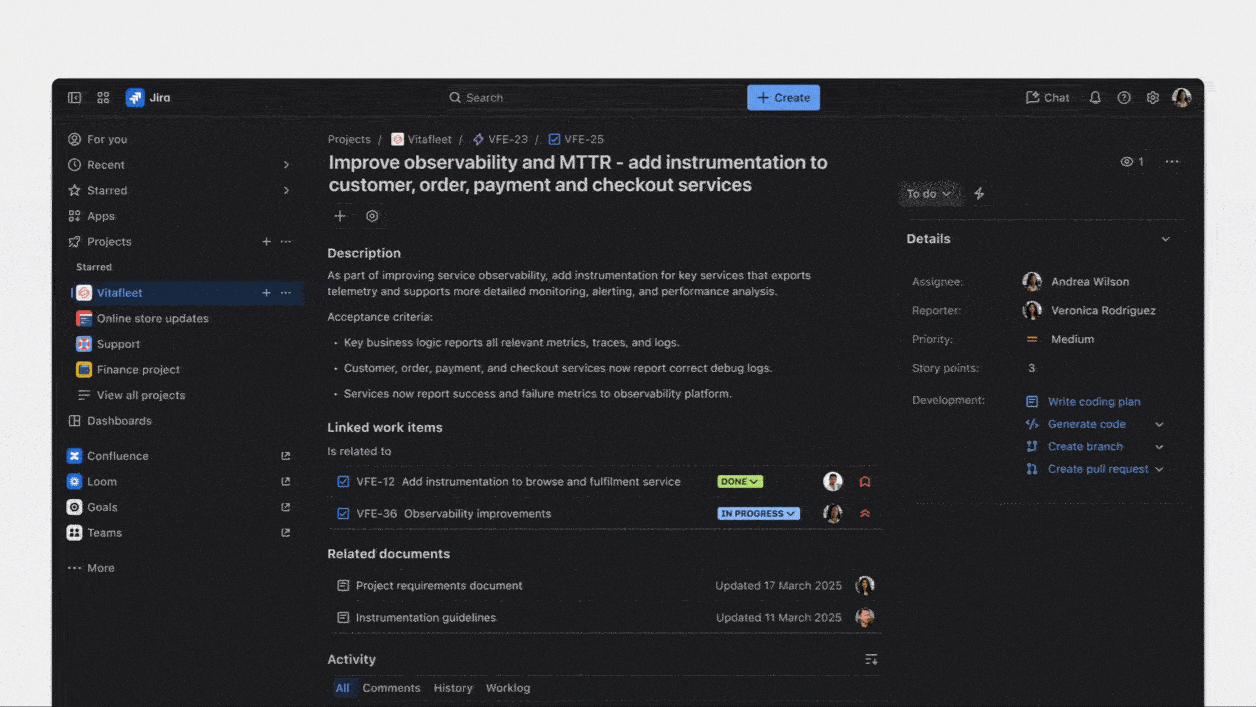The height and width of the screenshot is (707, 1256).
Task: Open Online store updates project
Action: 143,319
